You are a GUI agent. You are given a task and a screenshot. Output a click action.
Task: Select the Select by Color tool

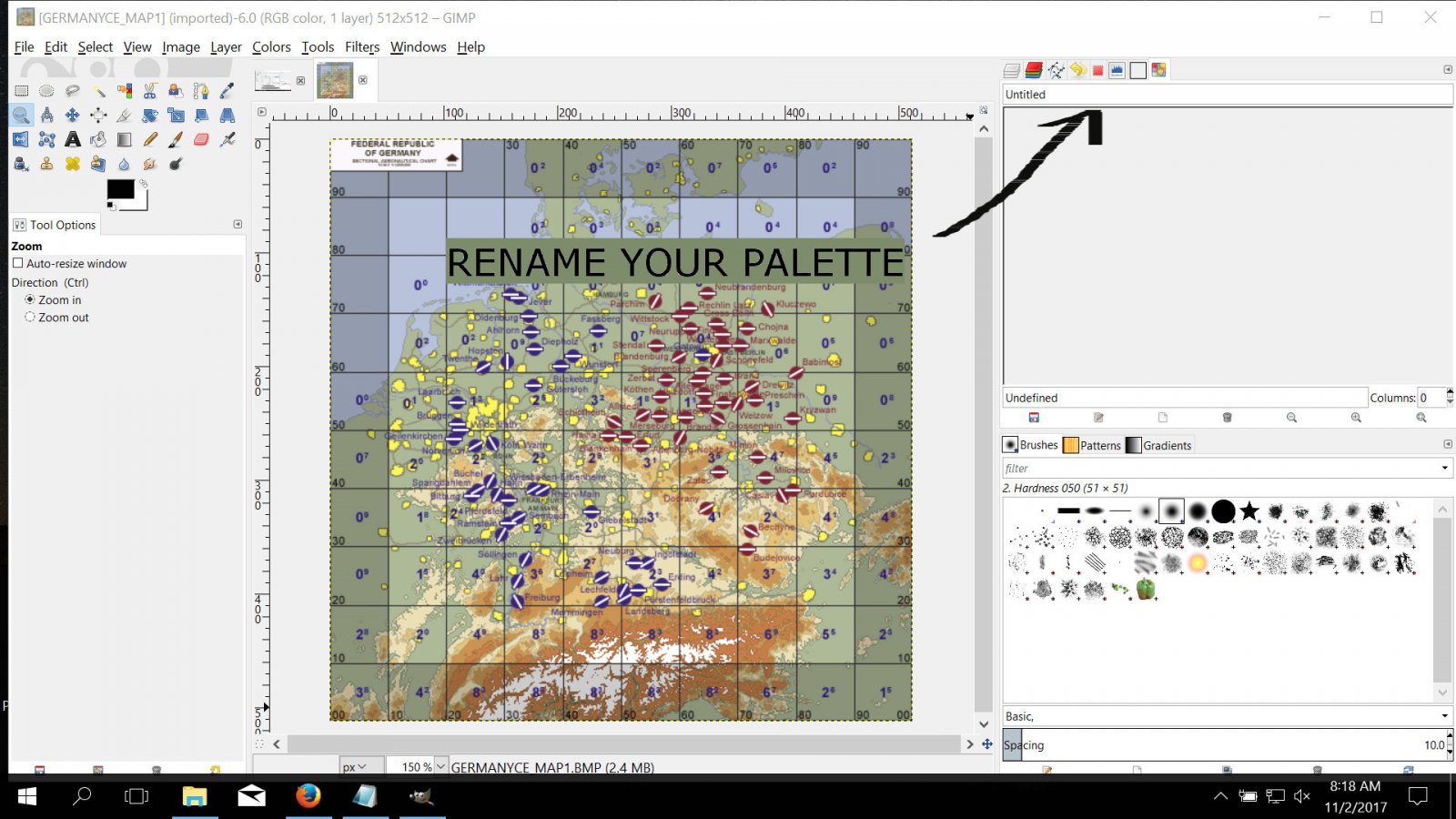coord(125,90)
